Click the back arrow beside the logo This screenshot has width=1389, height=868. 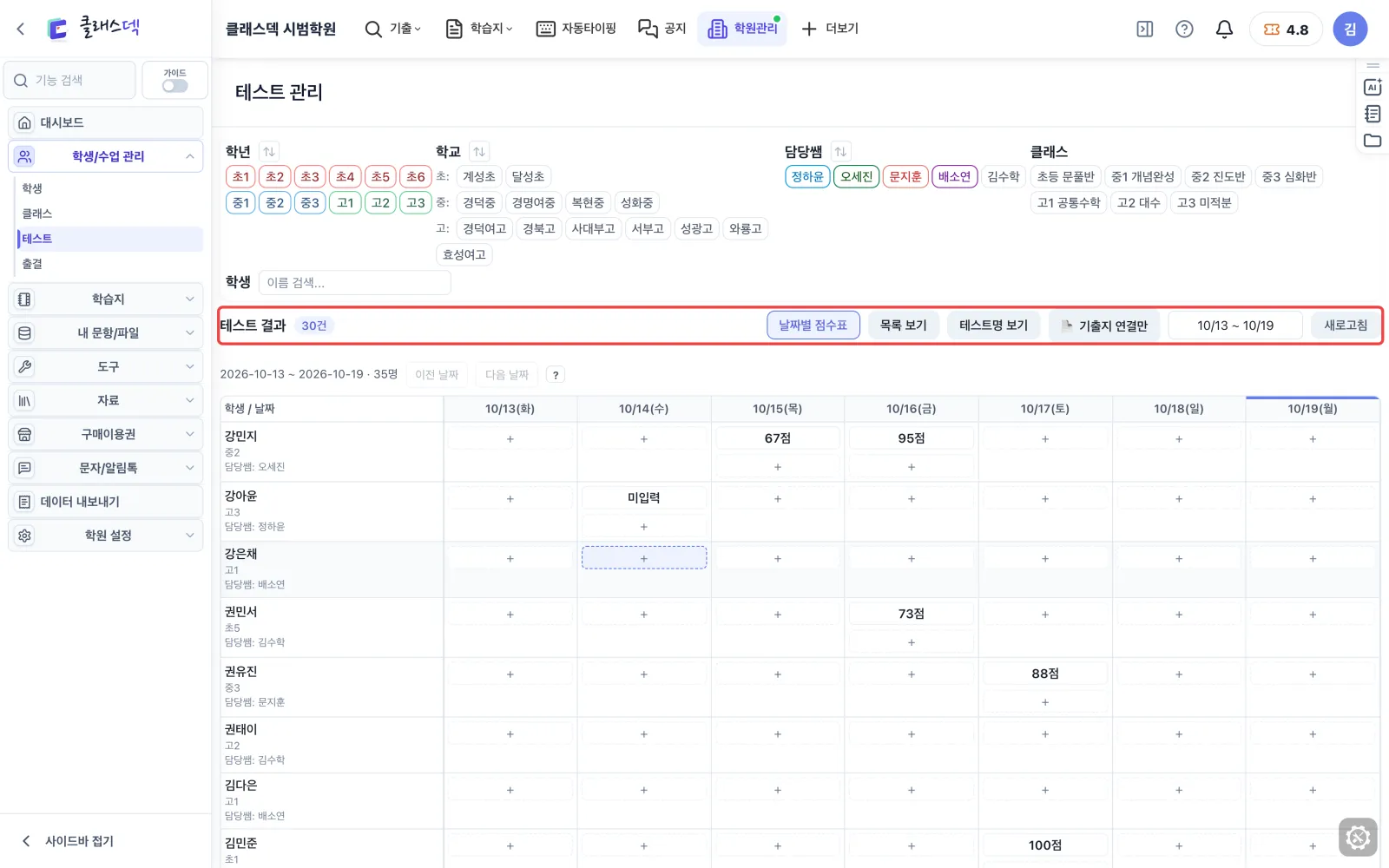(x=21, y=29)
